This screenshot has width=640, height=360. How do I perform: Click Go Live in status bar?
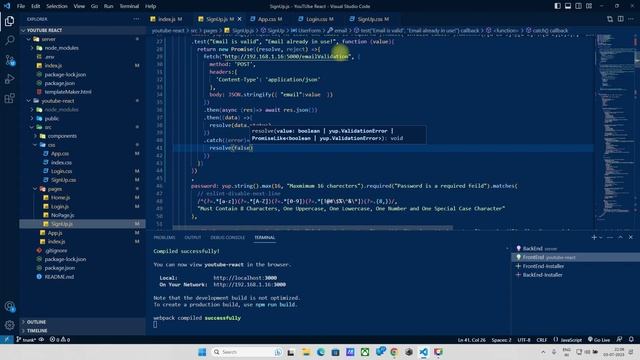coord(599,340)
